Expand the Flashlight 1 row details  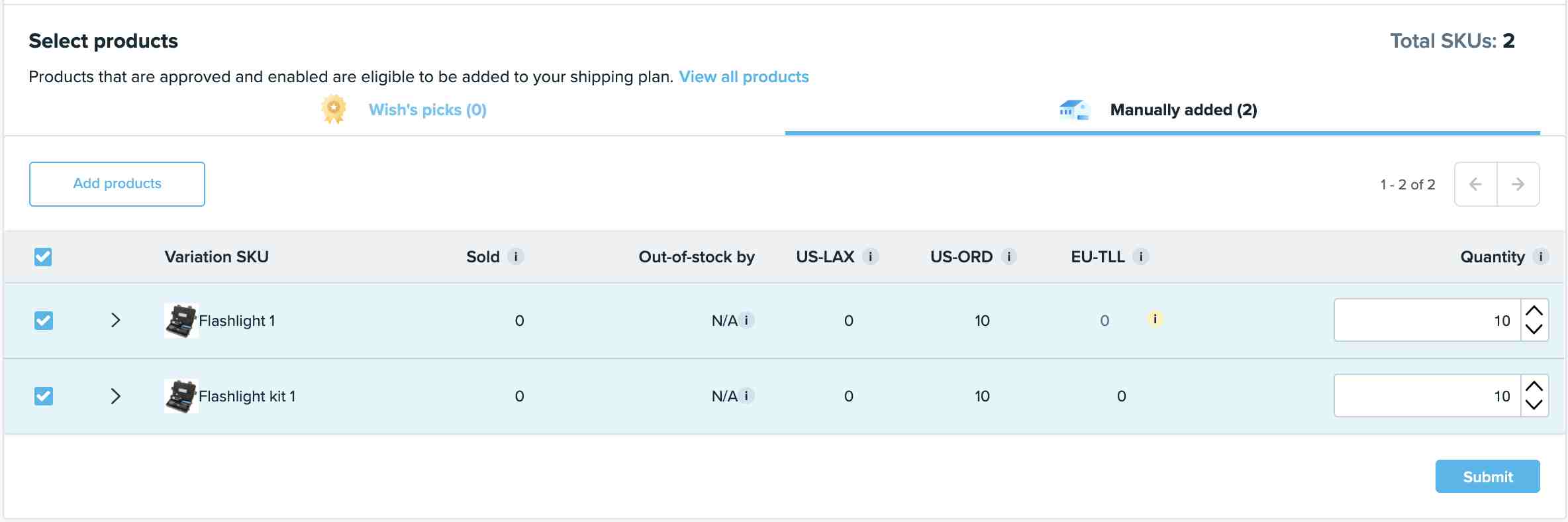click(115, 321)
